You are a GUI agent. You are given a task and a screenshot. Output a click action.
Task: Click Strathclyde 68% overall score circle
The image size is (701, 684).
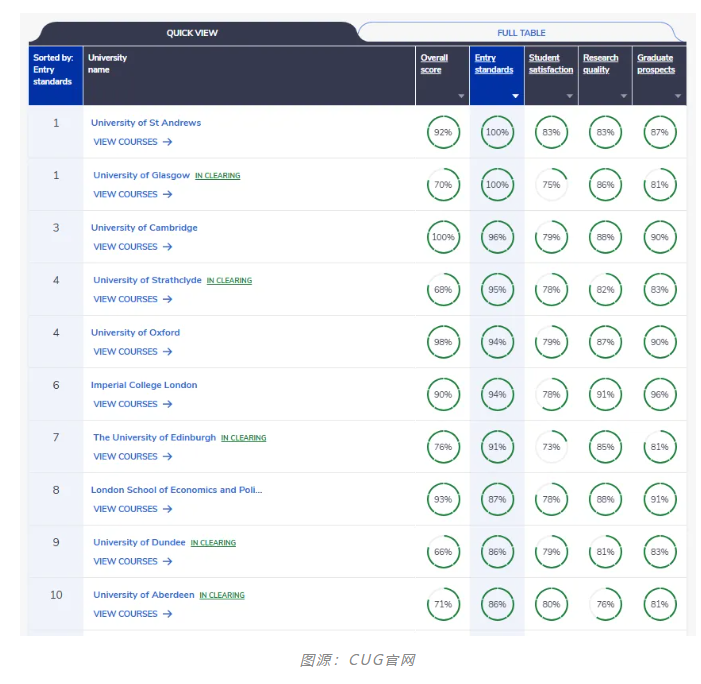click(443, 290)
